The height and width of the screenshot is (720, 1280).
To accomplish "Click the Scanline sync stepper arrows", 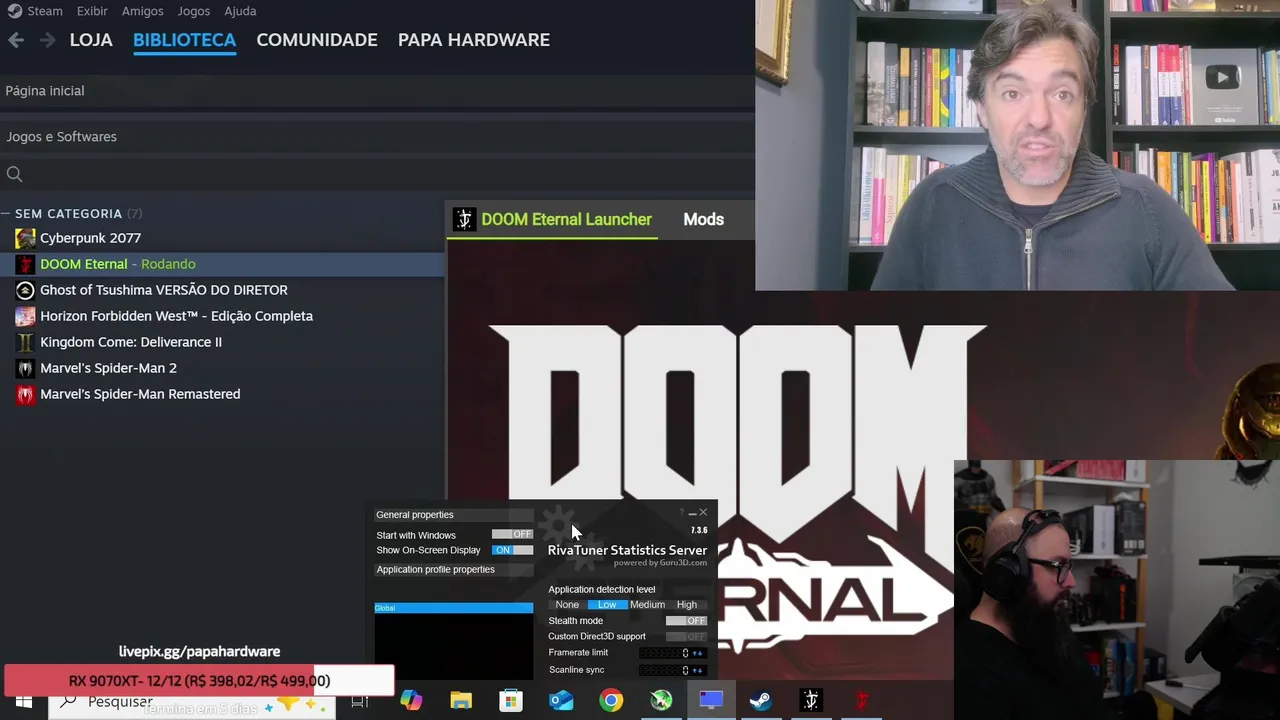I will 697,670.
